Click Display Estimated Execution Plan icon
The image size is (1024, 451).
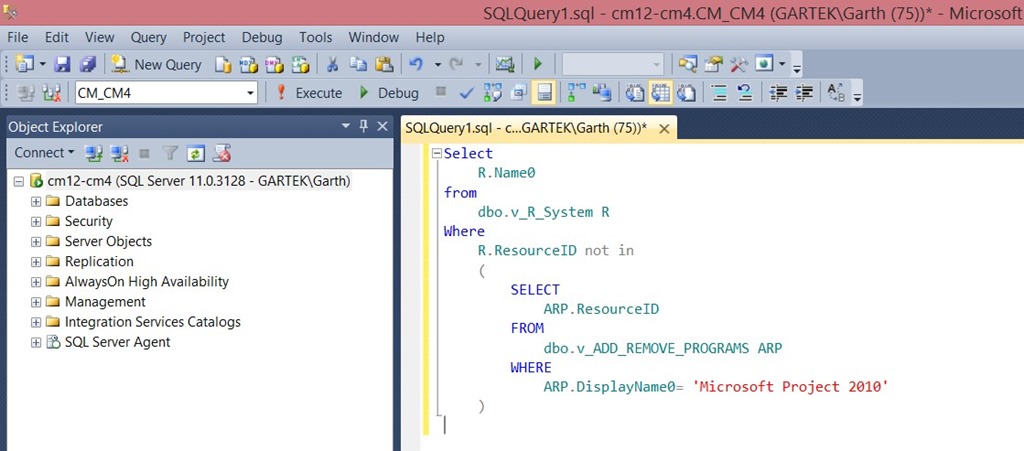pyautogui.click(x=492, y=93)
